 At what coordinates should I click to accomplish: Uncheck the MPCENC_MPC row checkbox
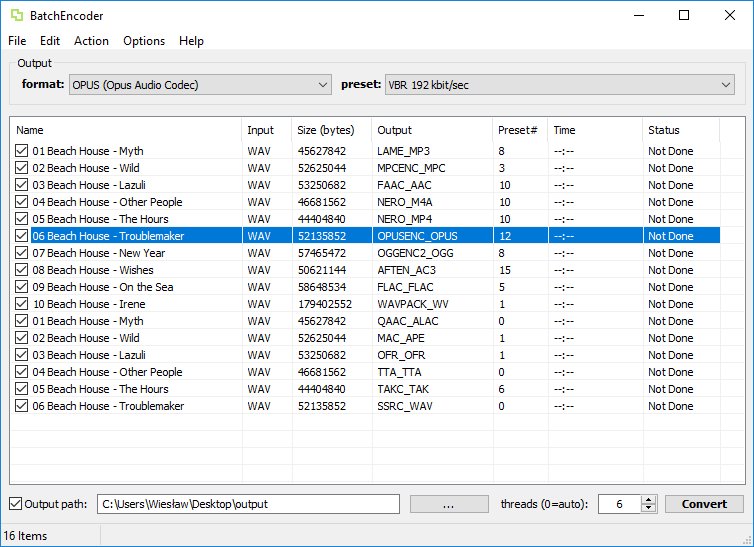pyautogui.click(x=21, y=168)
